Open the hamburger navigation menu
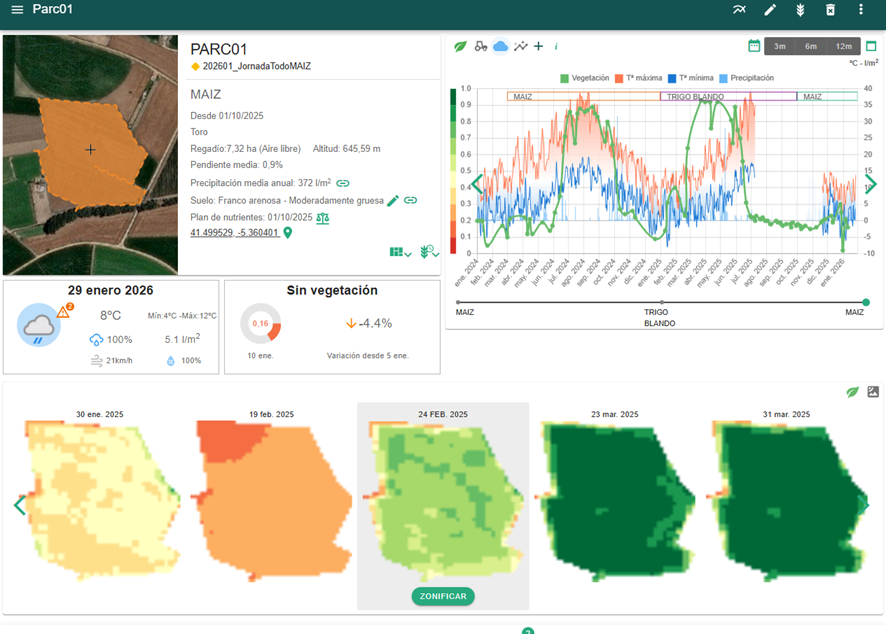Viewport: 886px width, 634px height. pyautogui.click(x=16, y=10)
